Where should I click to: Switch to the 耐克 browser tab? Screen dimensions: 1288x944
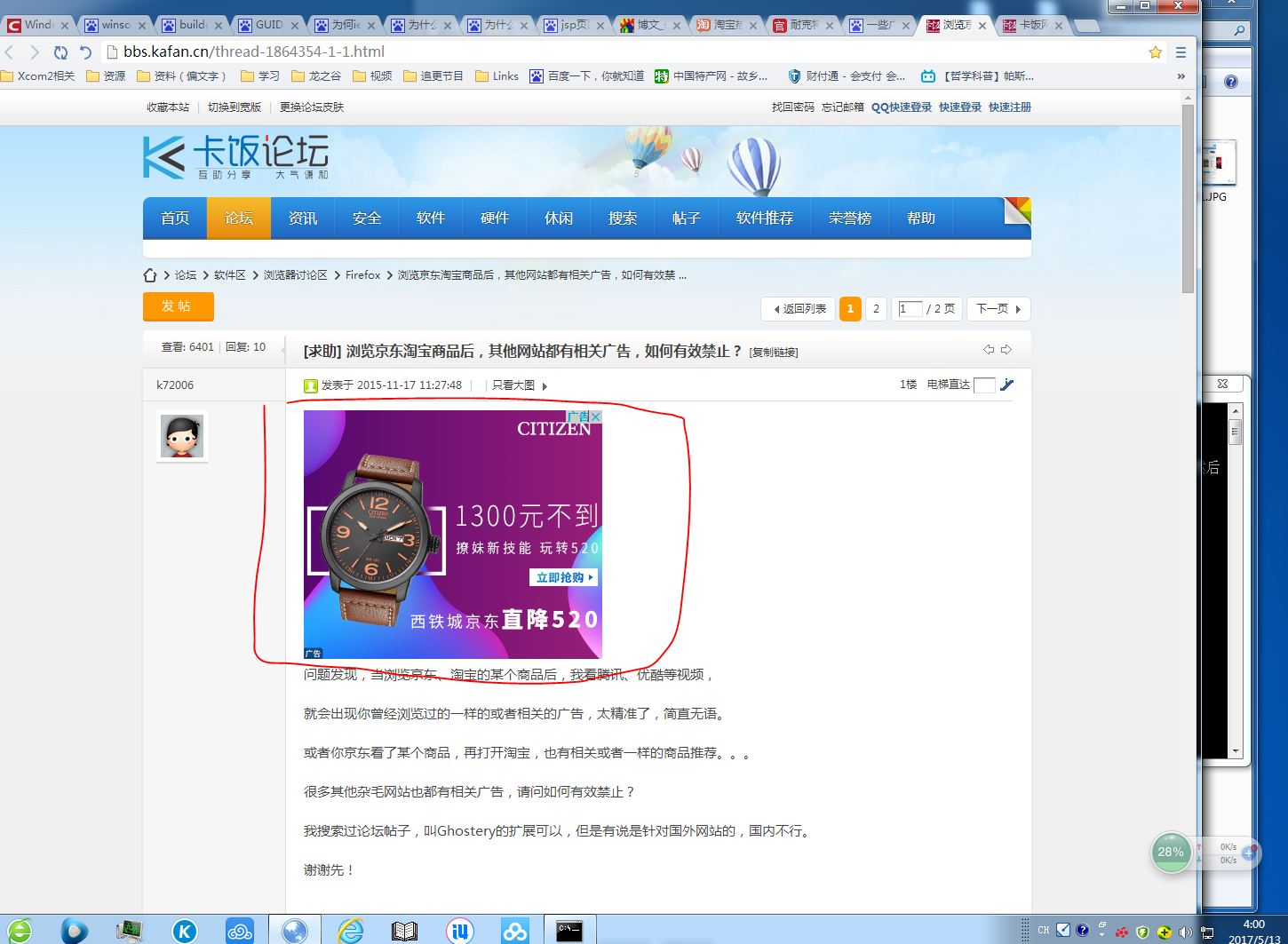tap(805, 25)
